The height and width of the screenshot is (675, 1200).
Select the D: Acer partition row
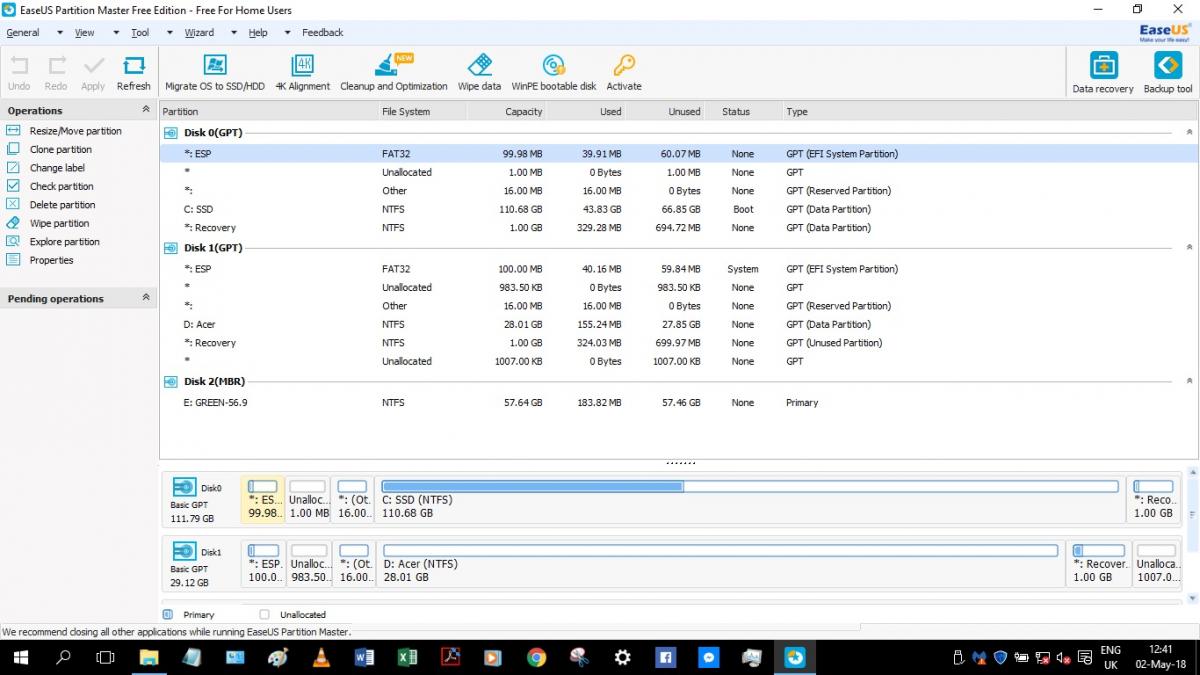[678, 324]
